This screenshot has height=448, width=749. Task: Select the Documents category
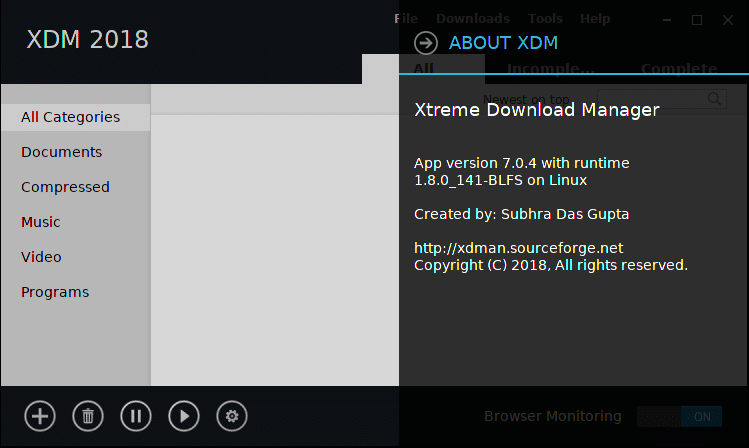tap(62, 152)
